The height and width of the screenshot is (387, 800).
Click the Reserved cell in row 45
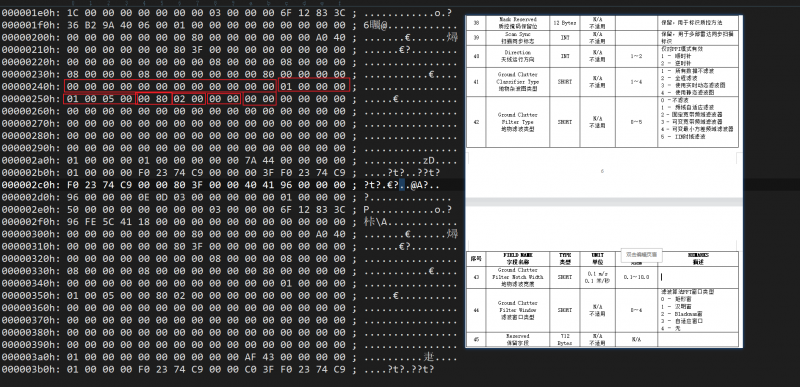tap(517, 340)
